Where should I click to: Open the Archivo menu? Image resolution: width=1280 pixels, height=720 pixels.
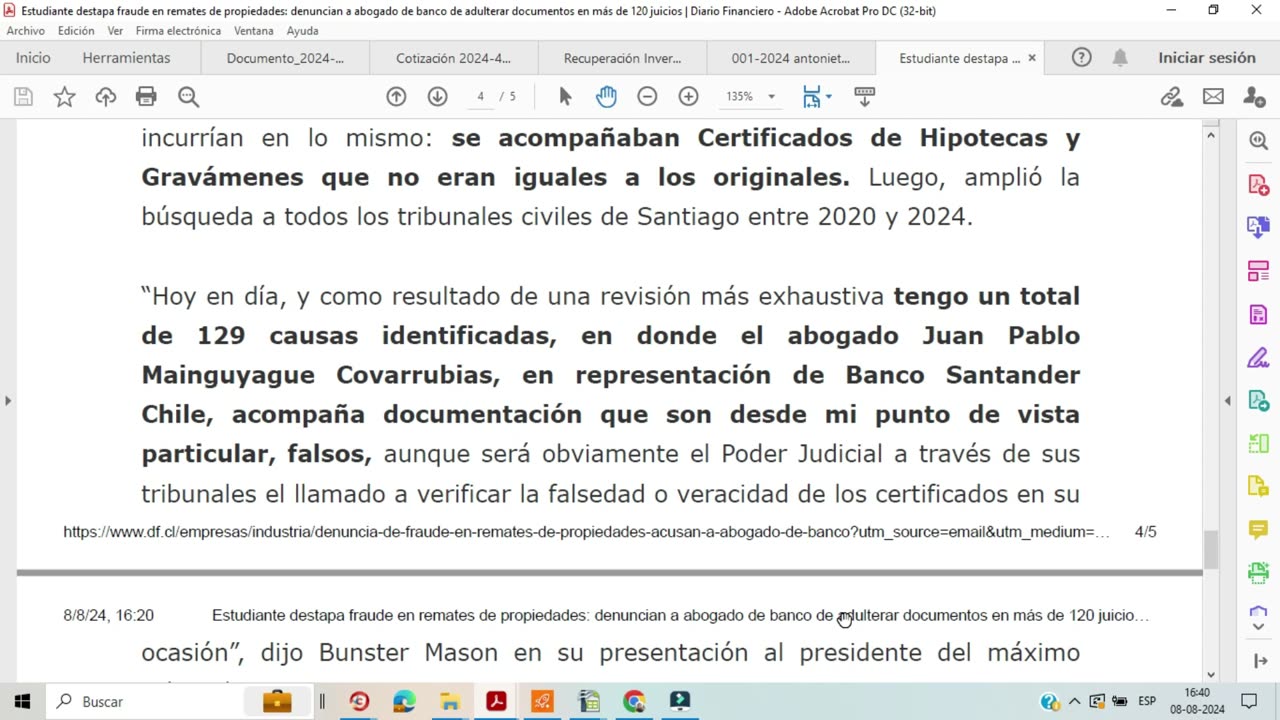(x=25, y=31)
